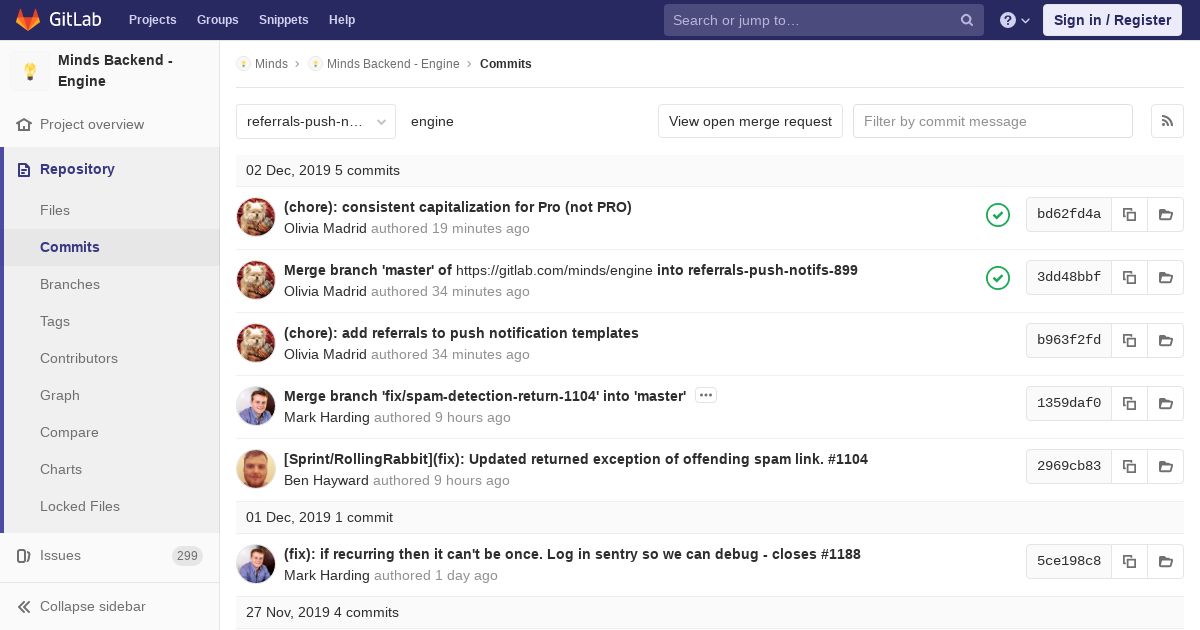Open commit hash link b963f2fd

pyautogui.click(x=1069, y=340)
